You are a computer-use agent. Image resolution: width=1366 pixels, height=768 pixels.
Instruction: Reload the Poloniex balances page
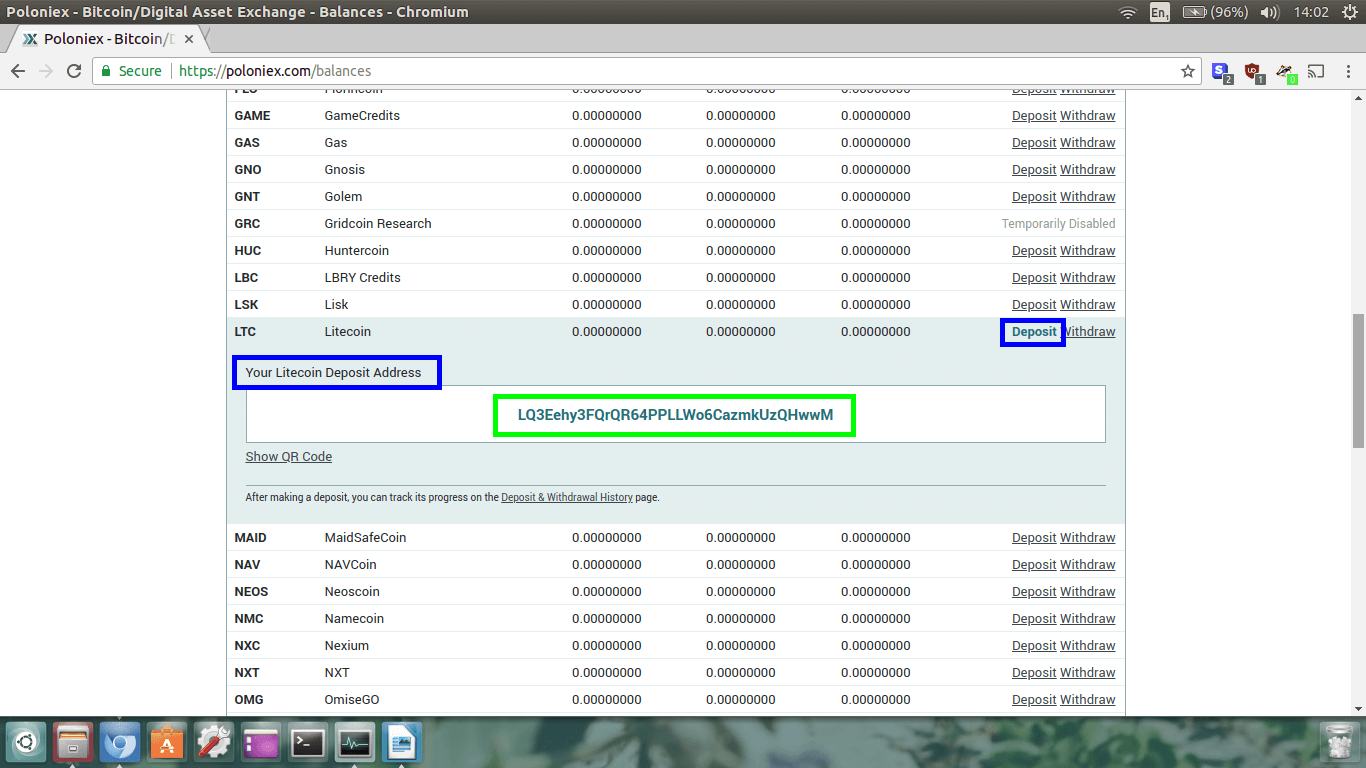coord(73,71)
